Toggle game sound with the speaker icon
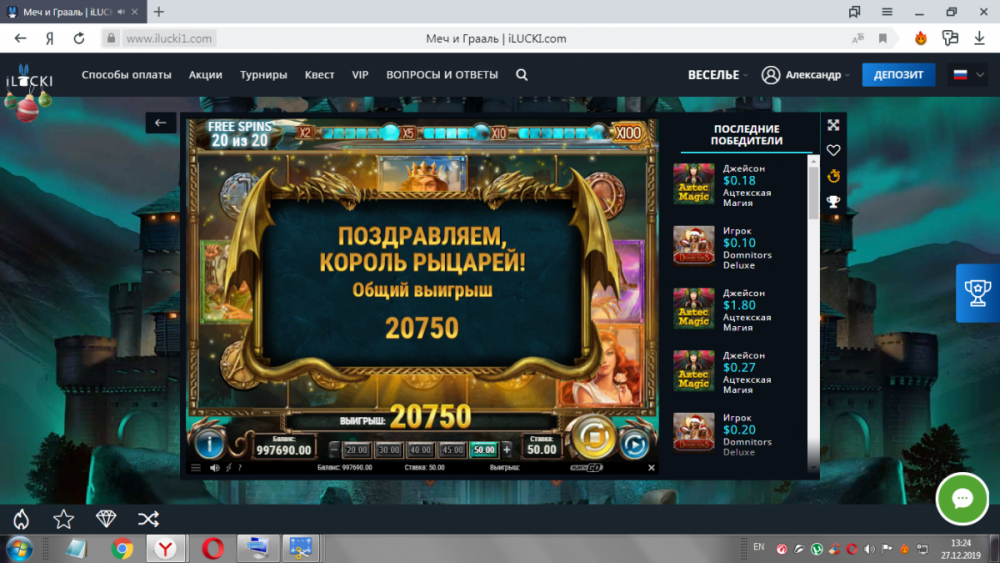The width and height of the screenshot is (1000, 563). tap(214, 467)
